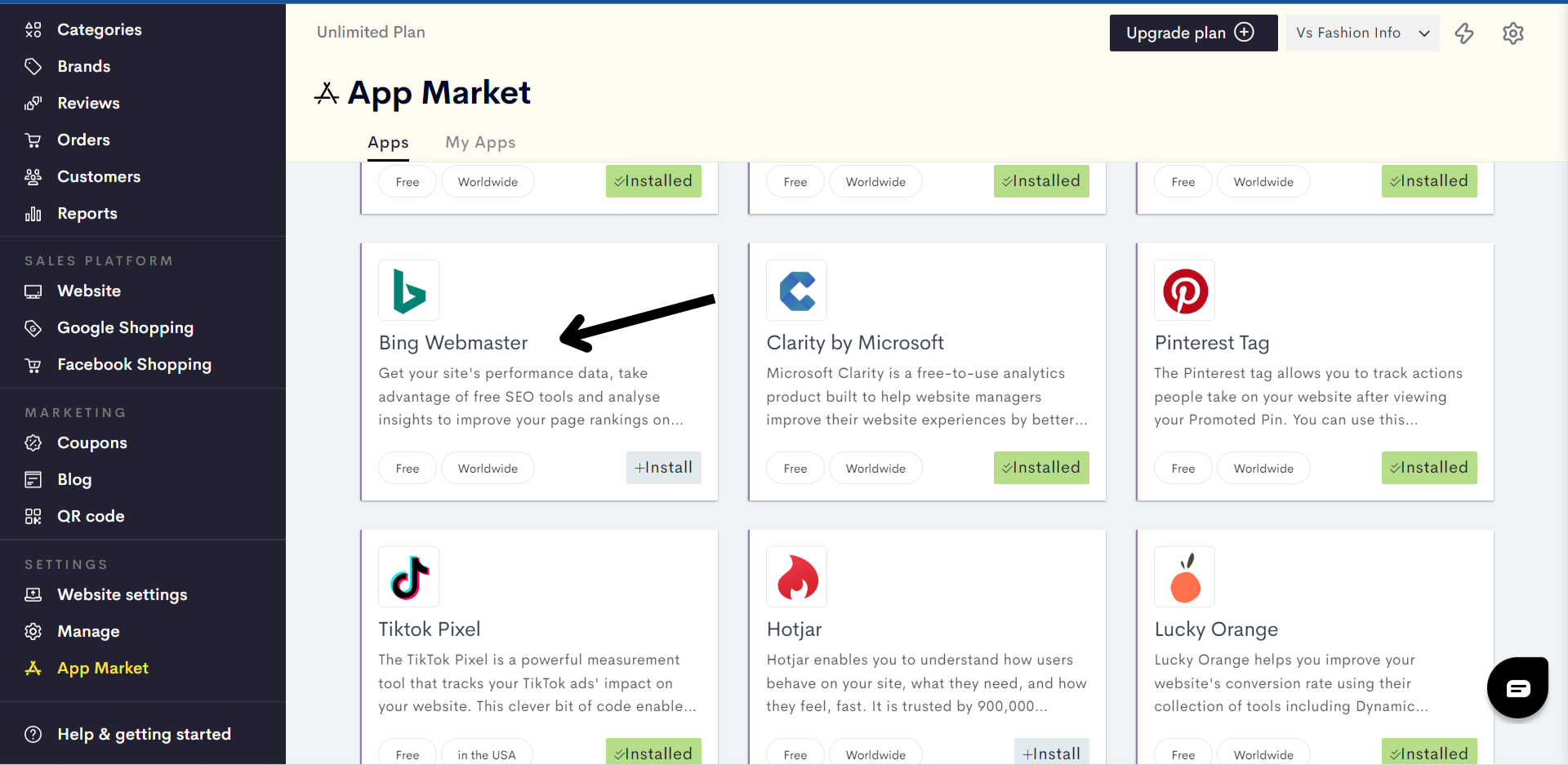The width and height of the screenshot is (1568, 765).
Task: Click the Hotjar flame logo
Action: (797, 577)
